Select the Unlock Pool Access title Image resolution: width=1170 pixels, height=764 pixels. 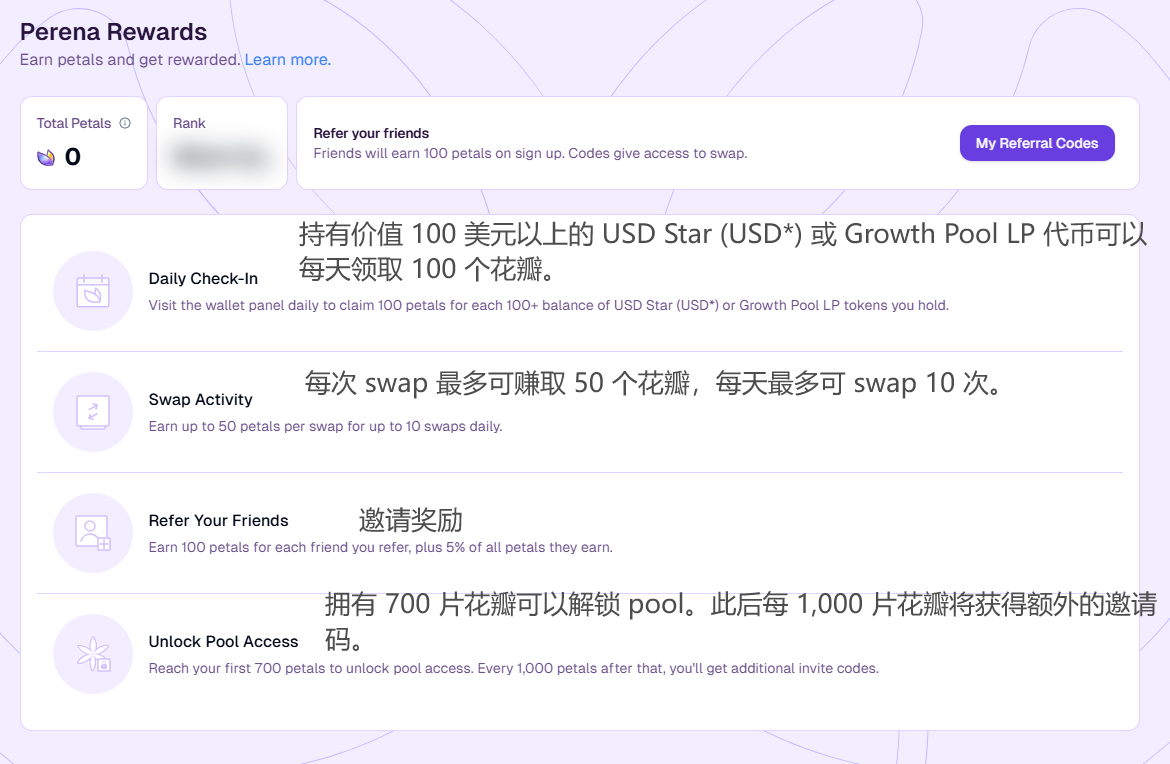pos(223,642)
